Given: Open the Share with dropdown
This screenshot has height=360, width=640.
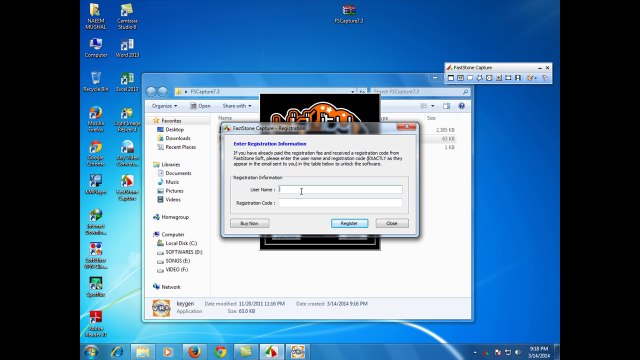Looking at the screenshot, I should click(x=236, y=106).
